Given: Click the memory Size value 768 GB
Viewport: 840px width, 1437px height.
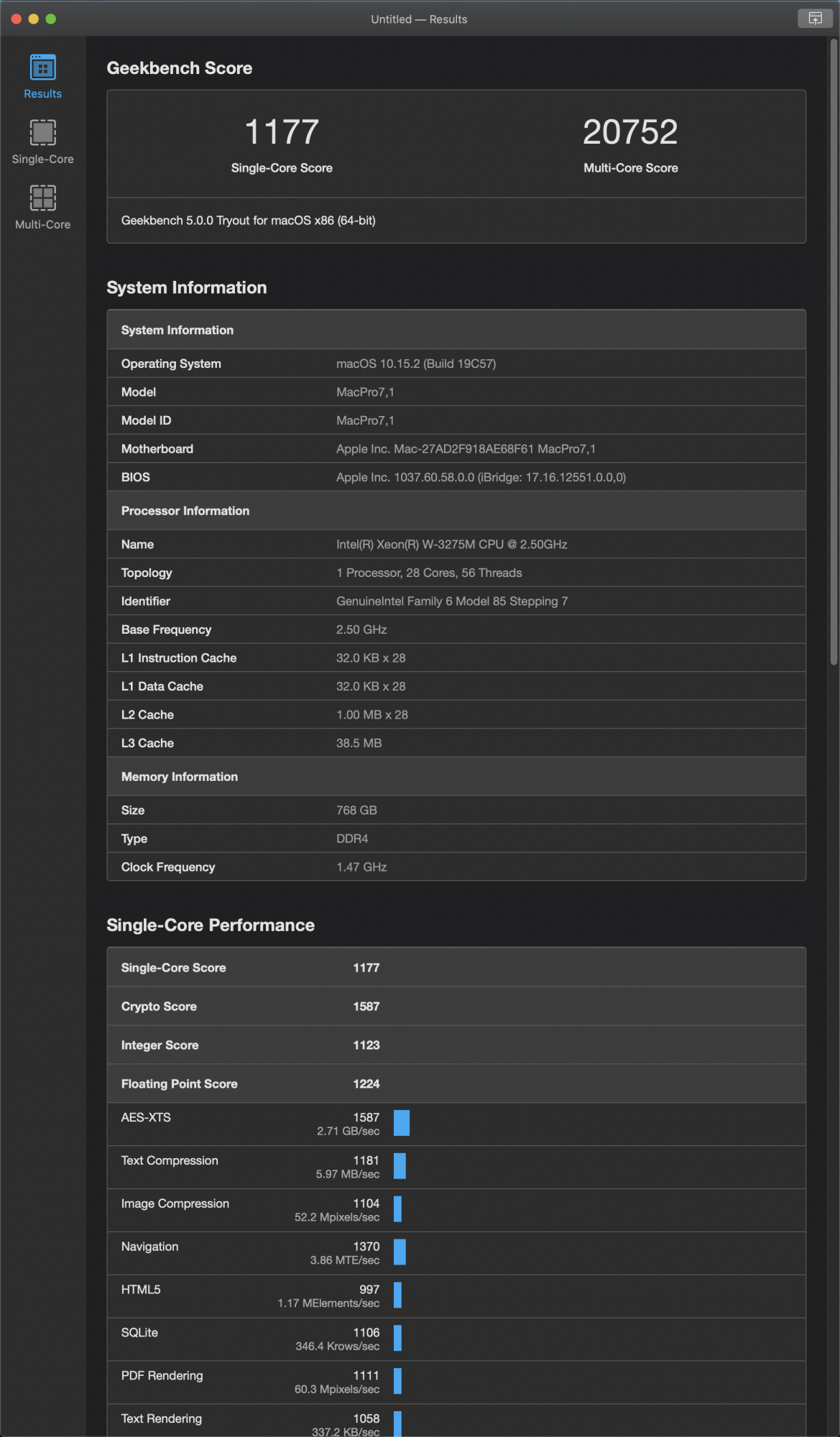Looking at the screenshot, I should click(x=356, y=810).
